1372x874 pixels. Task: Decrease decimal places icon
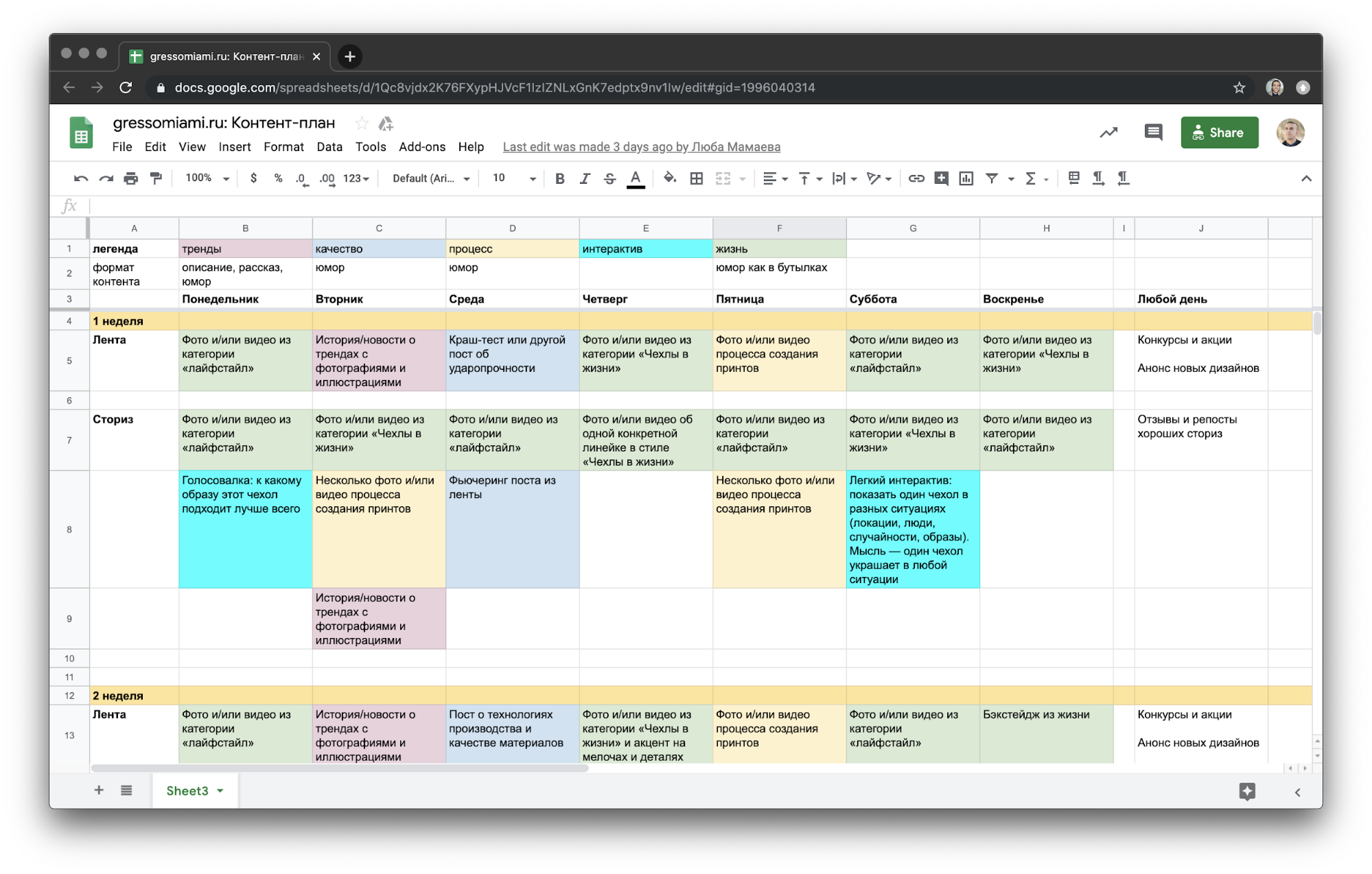click(x=302, y=178)
